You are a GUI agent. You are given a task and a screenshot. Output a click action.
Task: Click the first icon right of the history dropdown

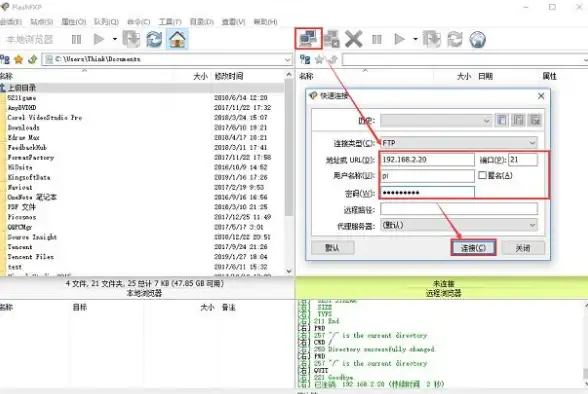click(501, 120)
